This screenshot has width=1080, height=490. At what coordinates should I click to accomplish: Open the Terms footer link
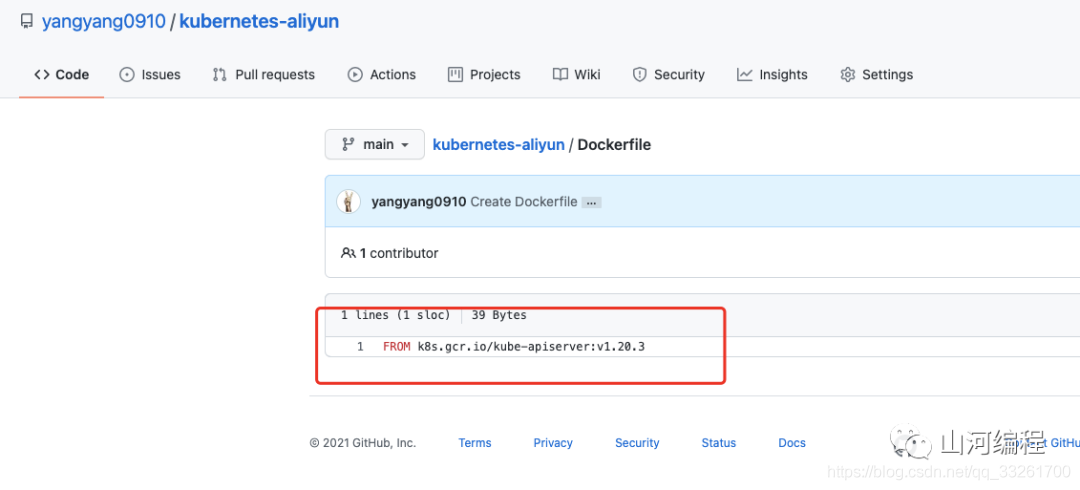coord(475,443)
